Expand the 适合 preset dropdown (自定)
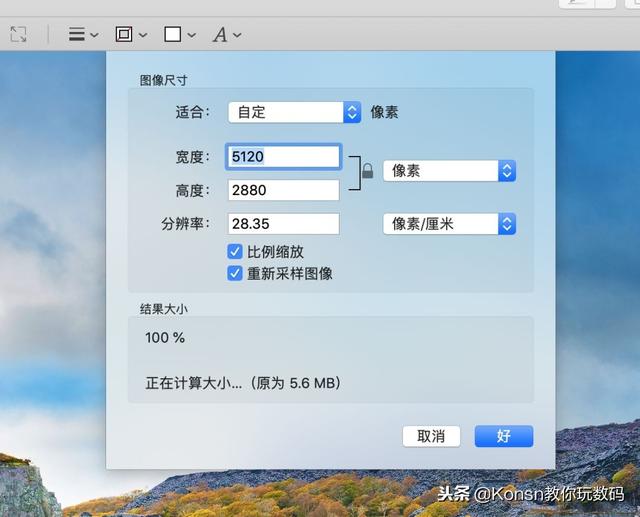Viewport: 640px width, 517px height. tap(294, 112)
